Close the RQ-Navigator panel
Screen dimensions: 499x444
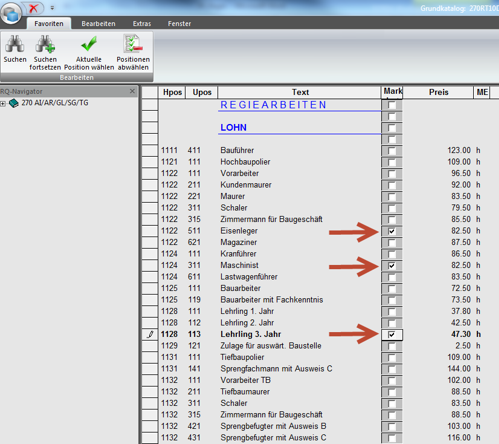point(132,91)
